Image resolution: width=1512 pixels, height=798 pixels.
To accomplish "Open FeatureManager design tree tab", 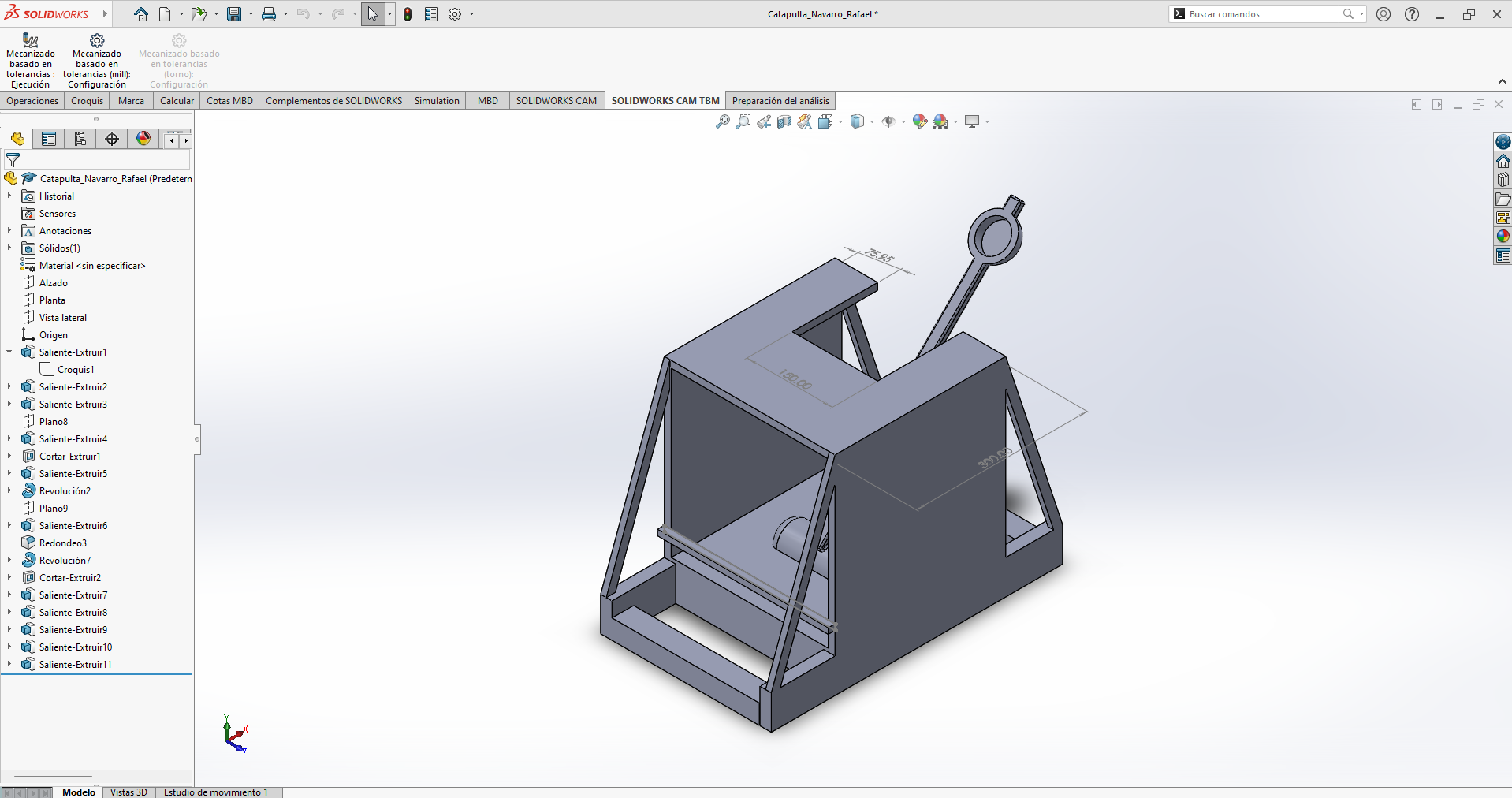I will point(17,139).
